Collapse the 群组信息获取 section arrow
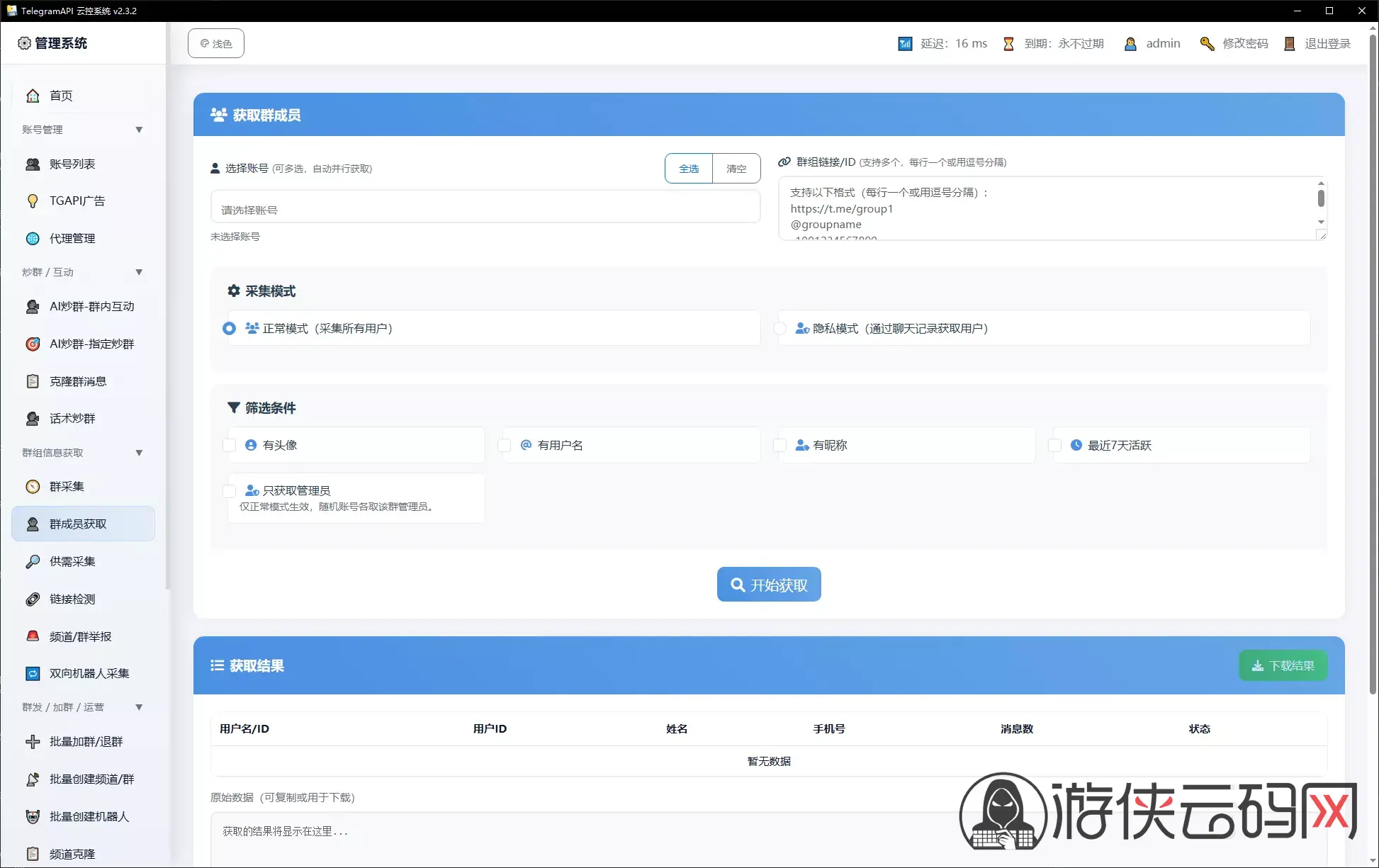Image resolution: width=1379 pixels, height=868 pixels. 139,453
